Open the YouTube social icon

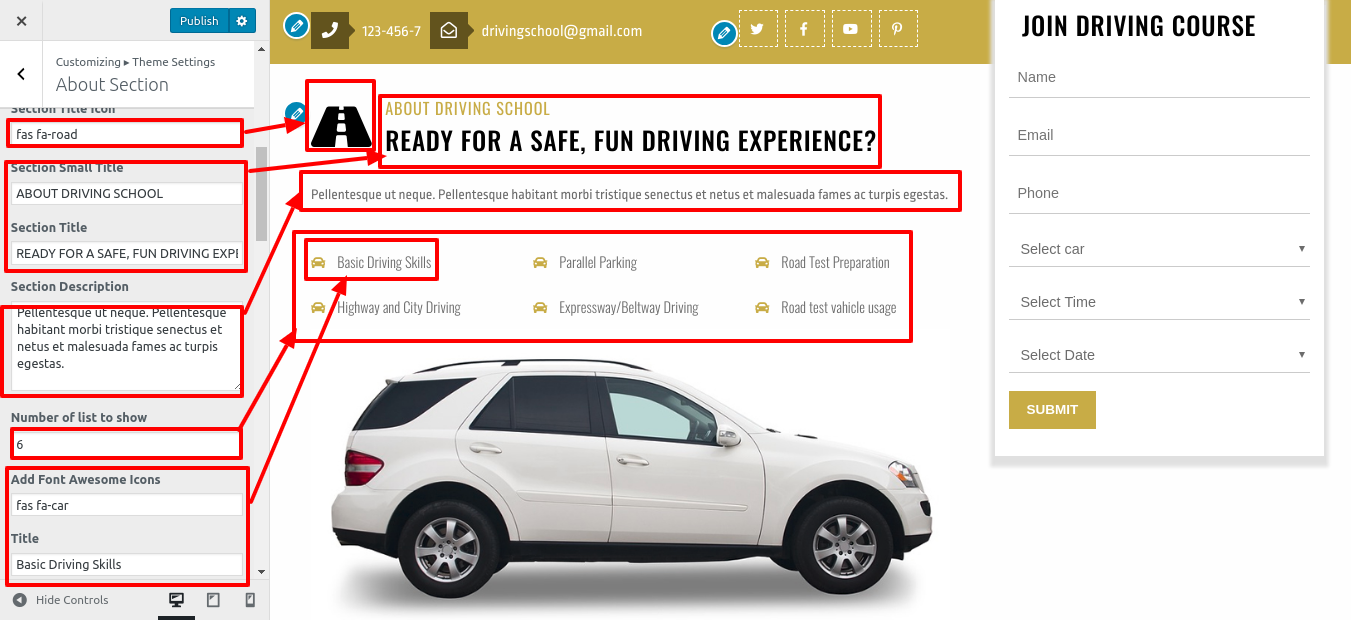[850, 29]
